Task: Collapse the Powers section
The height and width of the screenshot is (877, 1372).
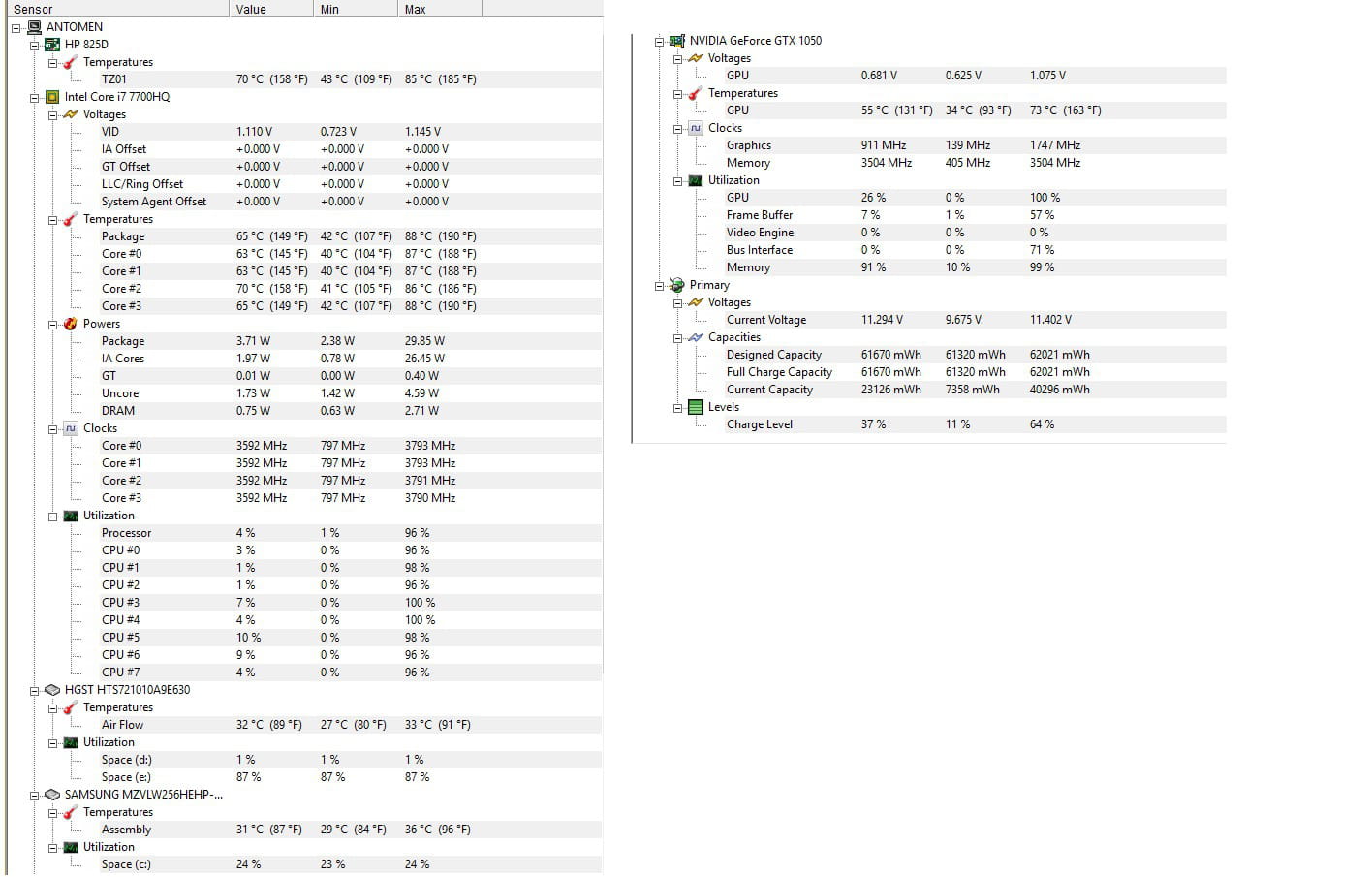Action: 53,324
